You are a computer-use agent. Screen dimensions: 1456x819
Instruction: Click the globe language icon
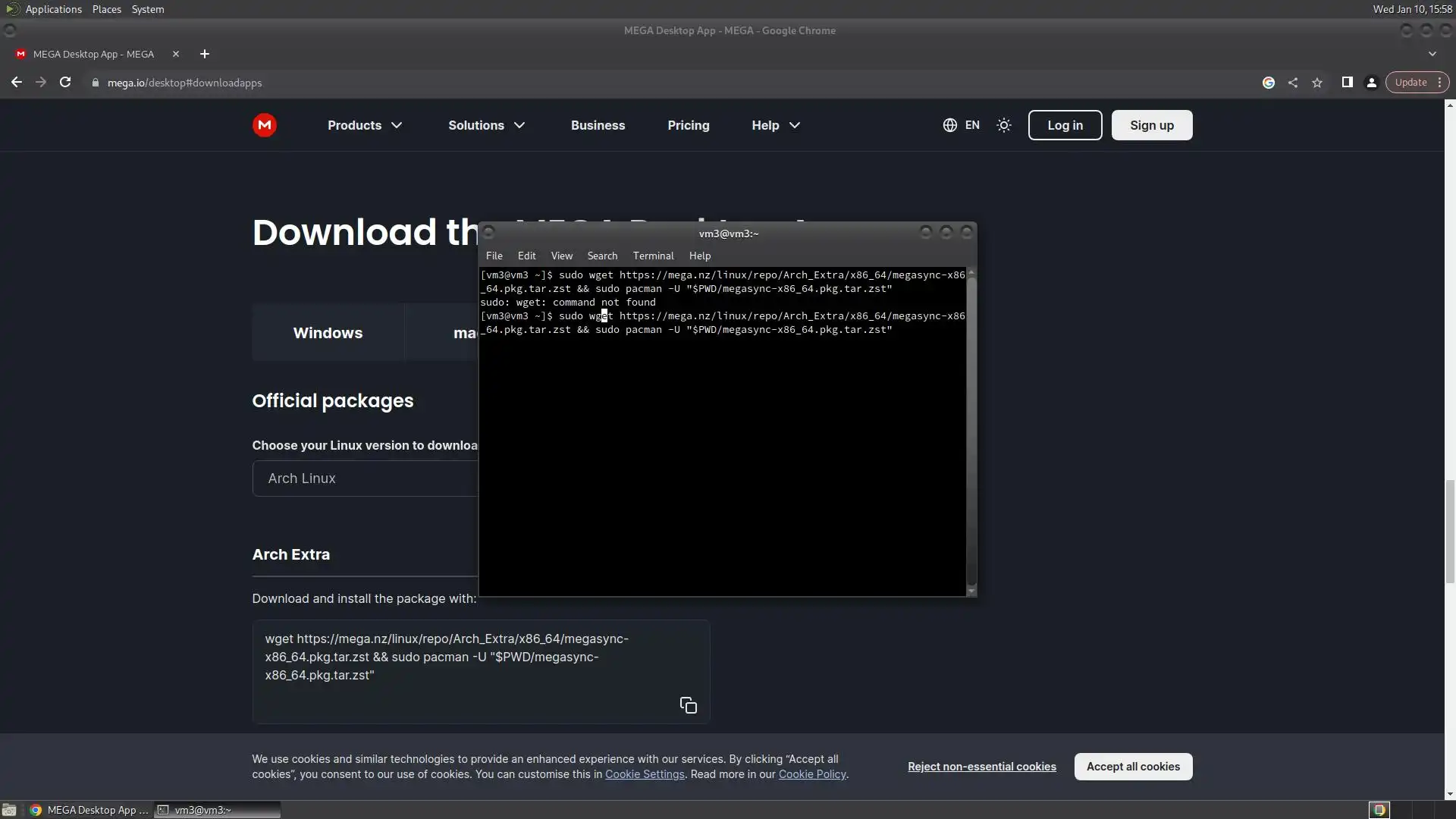click(949, 125)
